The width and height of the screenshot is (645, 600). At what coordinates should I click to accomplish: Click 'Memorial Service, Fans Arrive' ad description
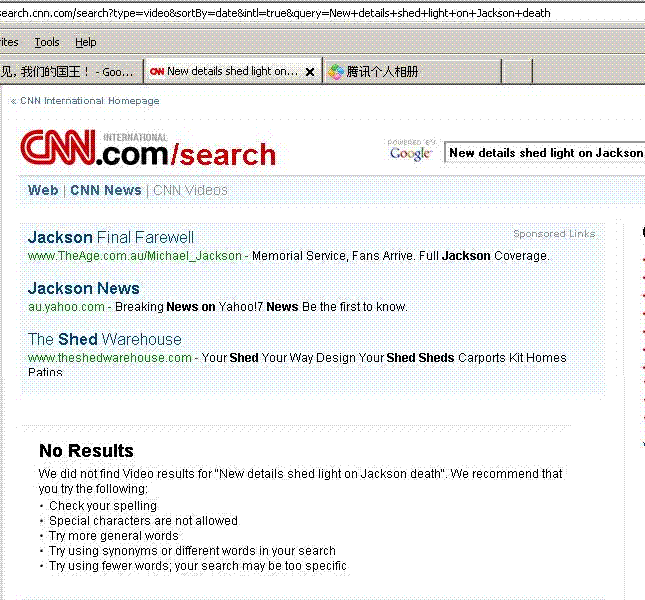400,256
